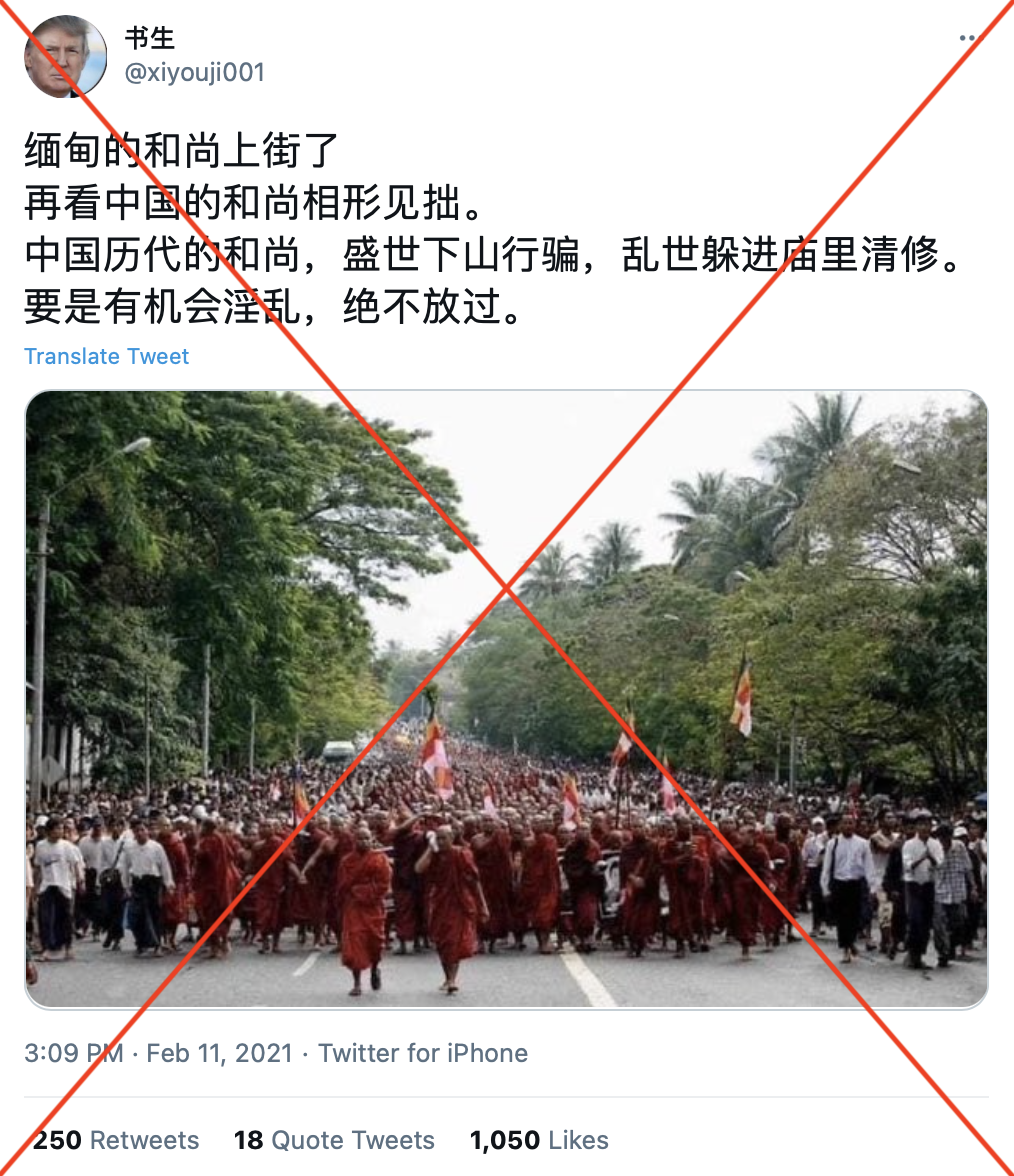Open the tweet's more options ellipsis menu

tap(968, 38)
